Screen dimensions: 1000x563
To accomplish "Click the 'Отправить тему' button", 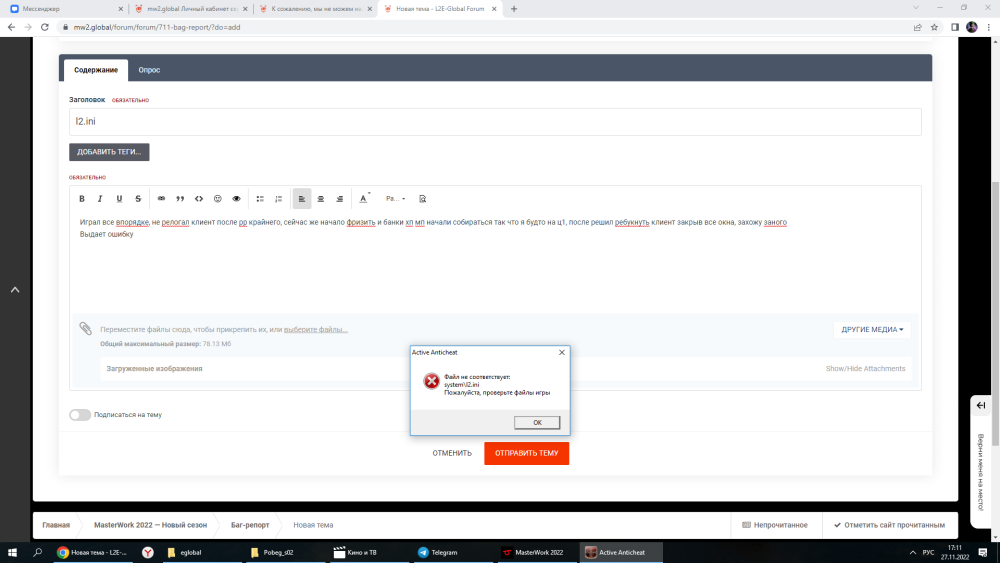I will point(526,453).
